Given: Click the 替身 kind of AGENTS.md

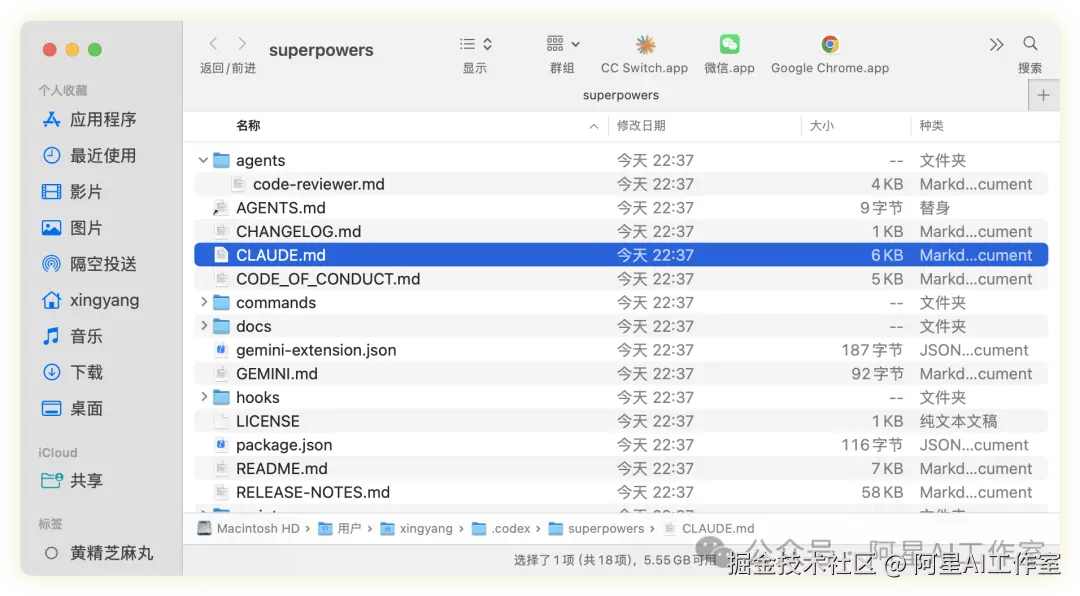Looking at the screenshot, I should [x=935, y=207].
